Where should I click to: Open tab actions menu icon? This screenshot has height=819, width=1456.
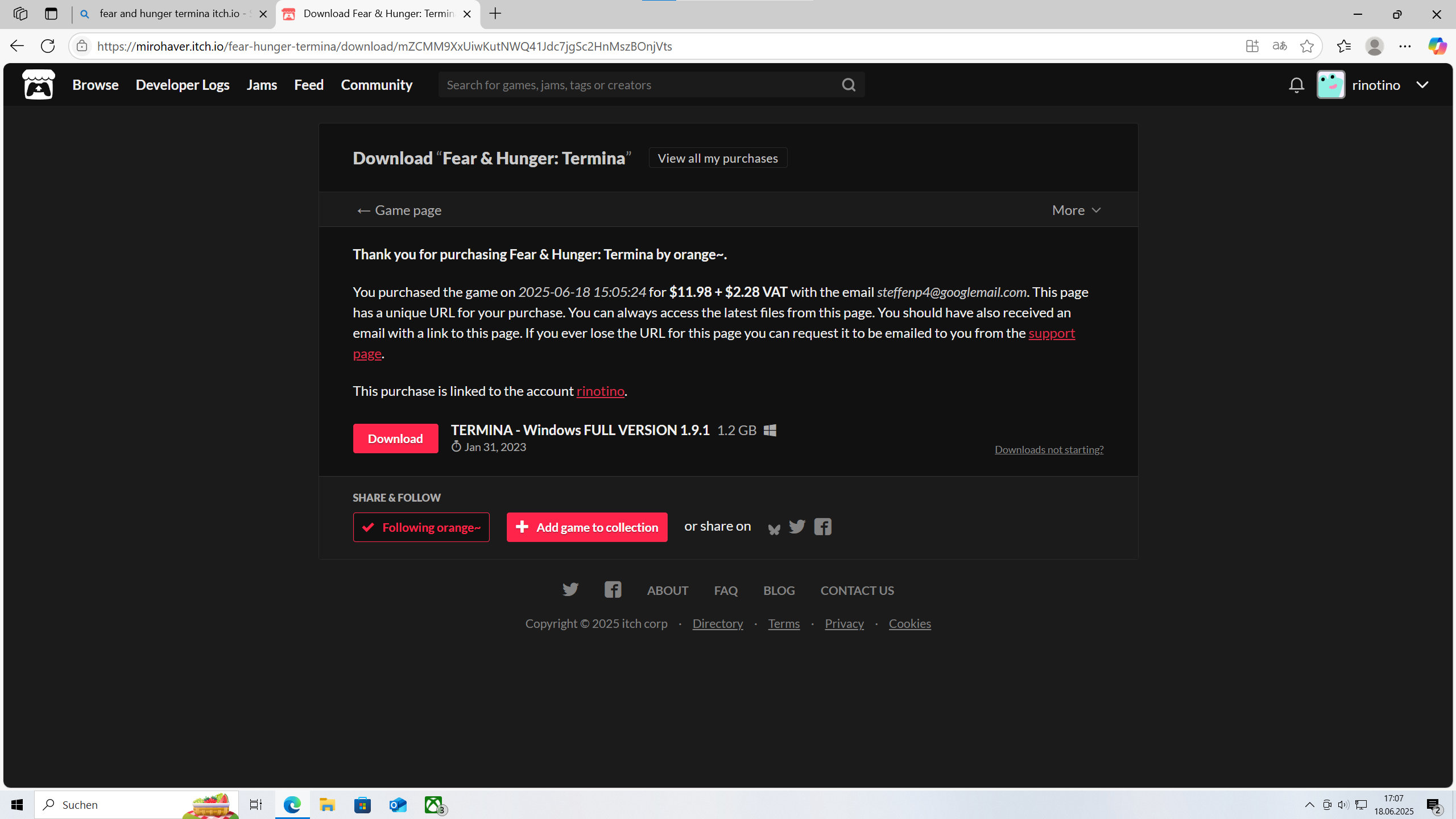tap(51, 14)
